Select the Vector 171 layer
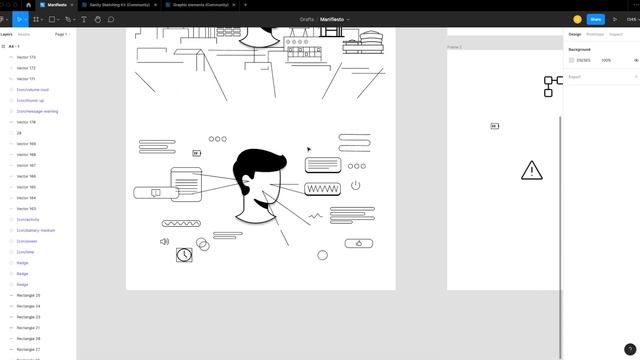 pyautogui.click(x=26, y=79)
